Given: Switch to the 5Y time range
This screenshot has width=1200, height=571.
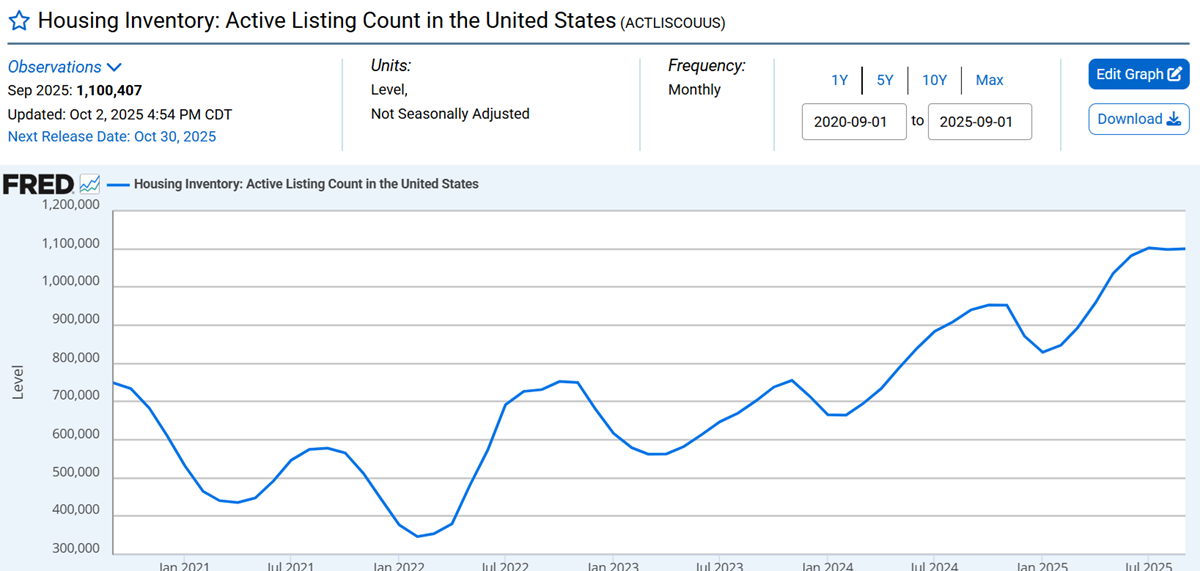Looking at the screenshot, I should tap(885, 80).
